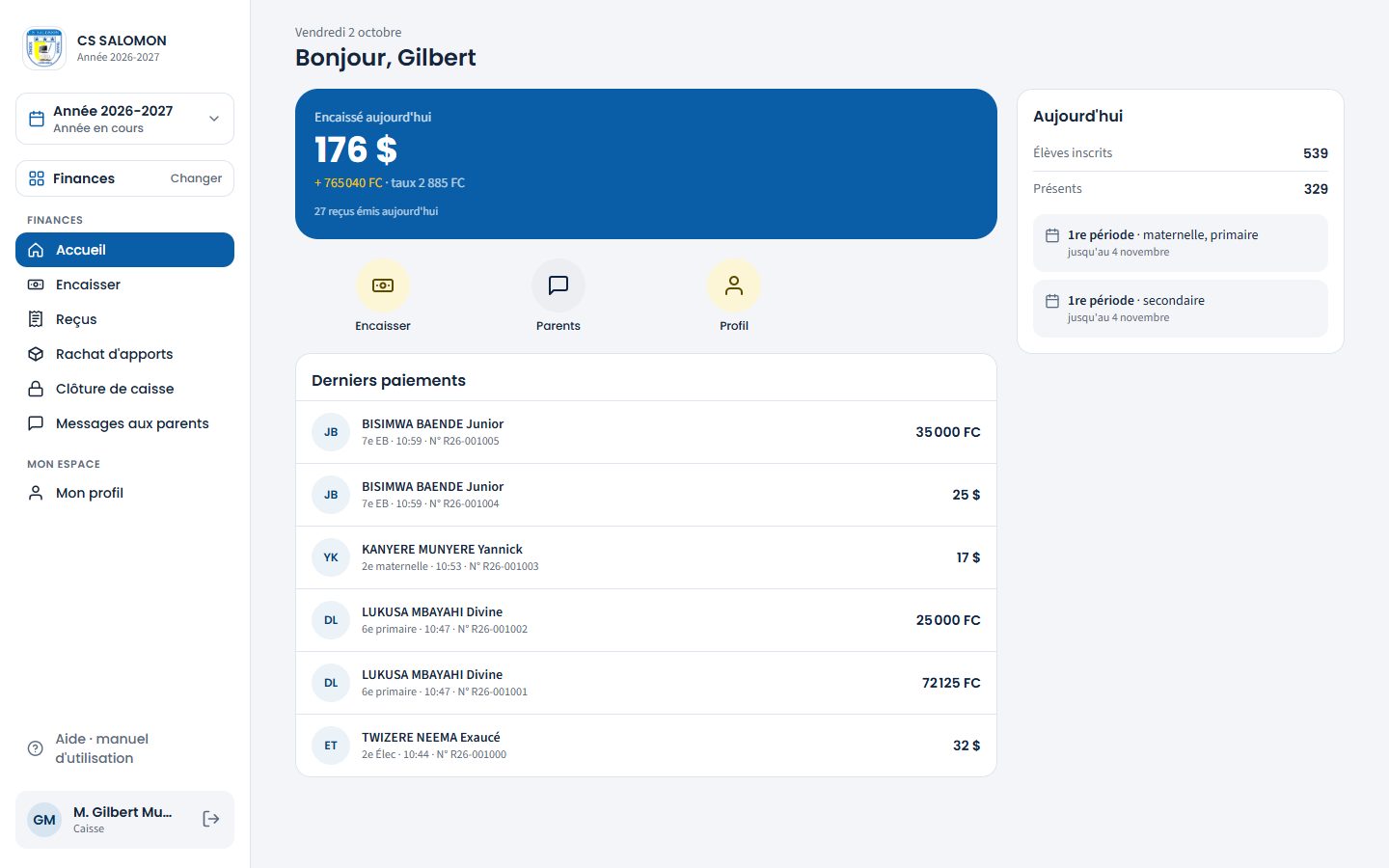Select LUKUSA's 72 125 FC payment row
The height and width of the screenshot is (868, 1389).
tap(646, 683)
